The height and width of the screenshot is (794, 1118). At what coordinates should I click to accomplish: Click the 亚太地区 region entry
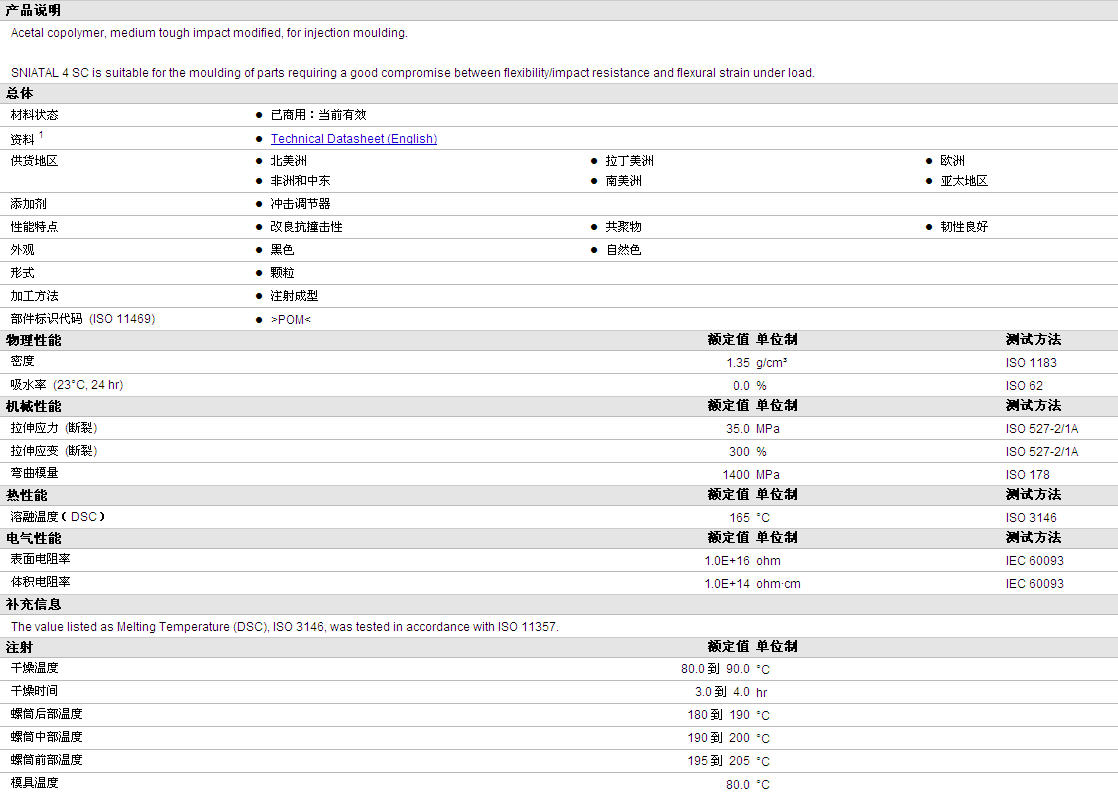[964, 181]
